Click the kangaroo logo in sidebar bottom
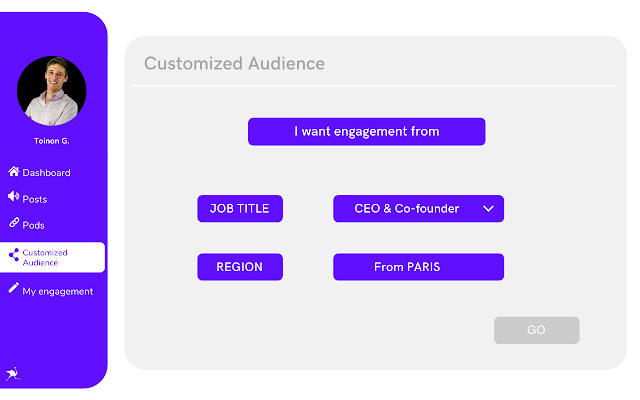640x400 pixels. 12,374
